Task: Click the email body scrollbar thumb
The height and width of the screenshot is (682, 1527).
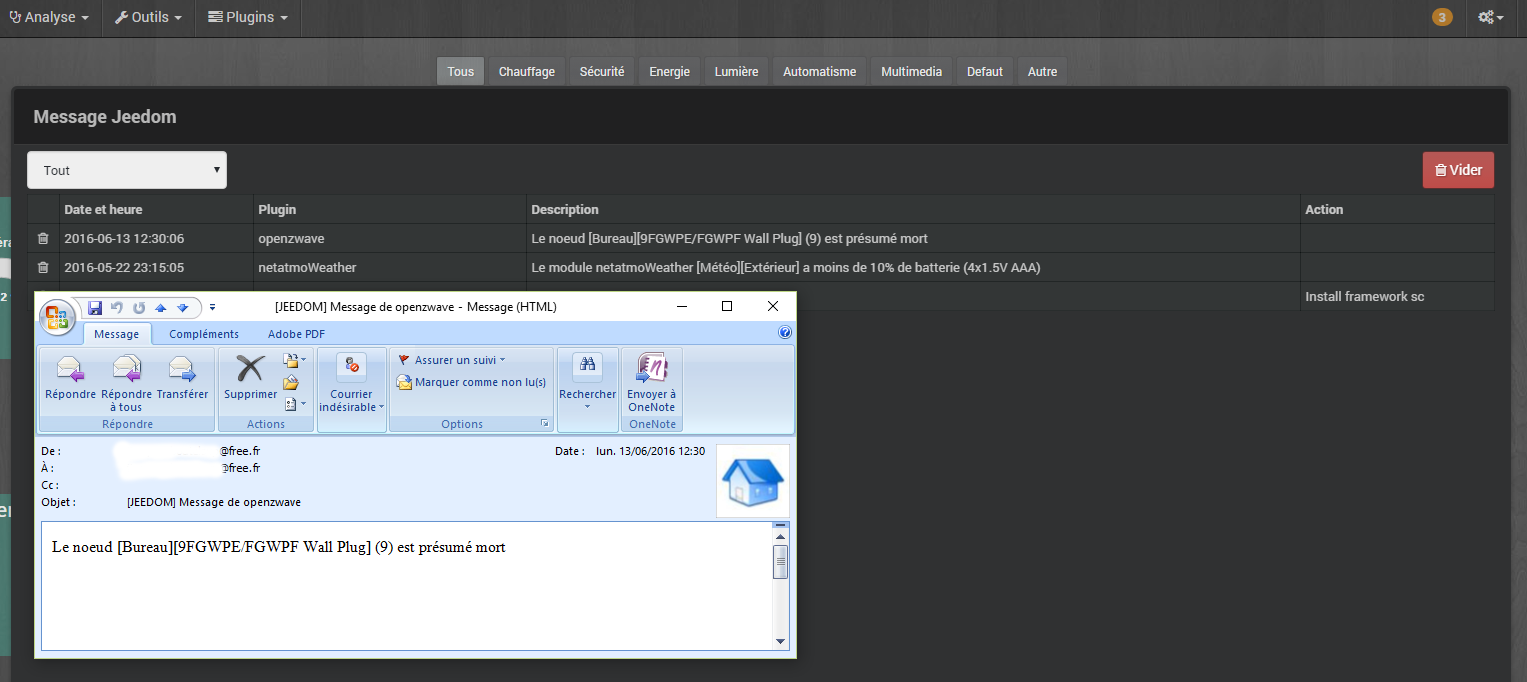Action: coord(781,562)
